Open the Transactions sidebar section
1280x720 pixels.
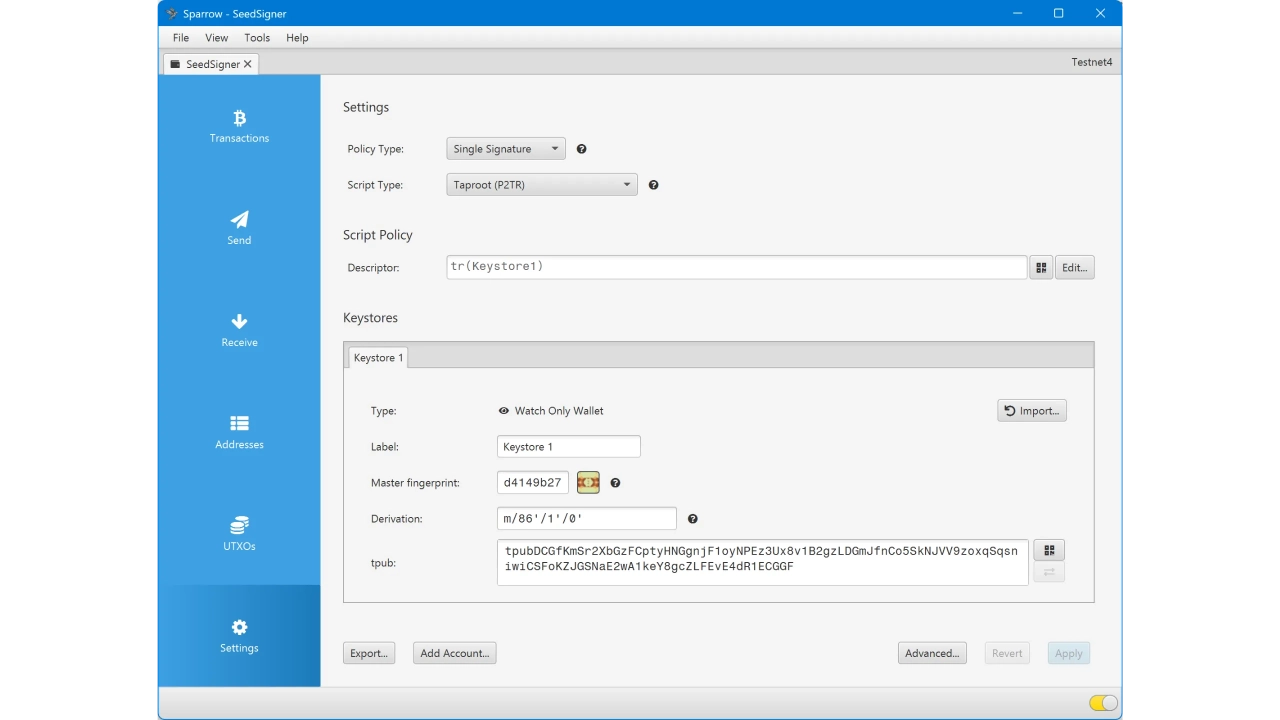tap(239, 126)
